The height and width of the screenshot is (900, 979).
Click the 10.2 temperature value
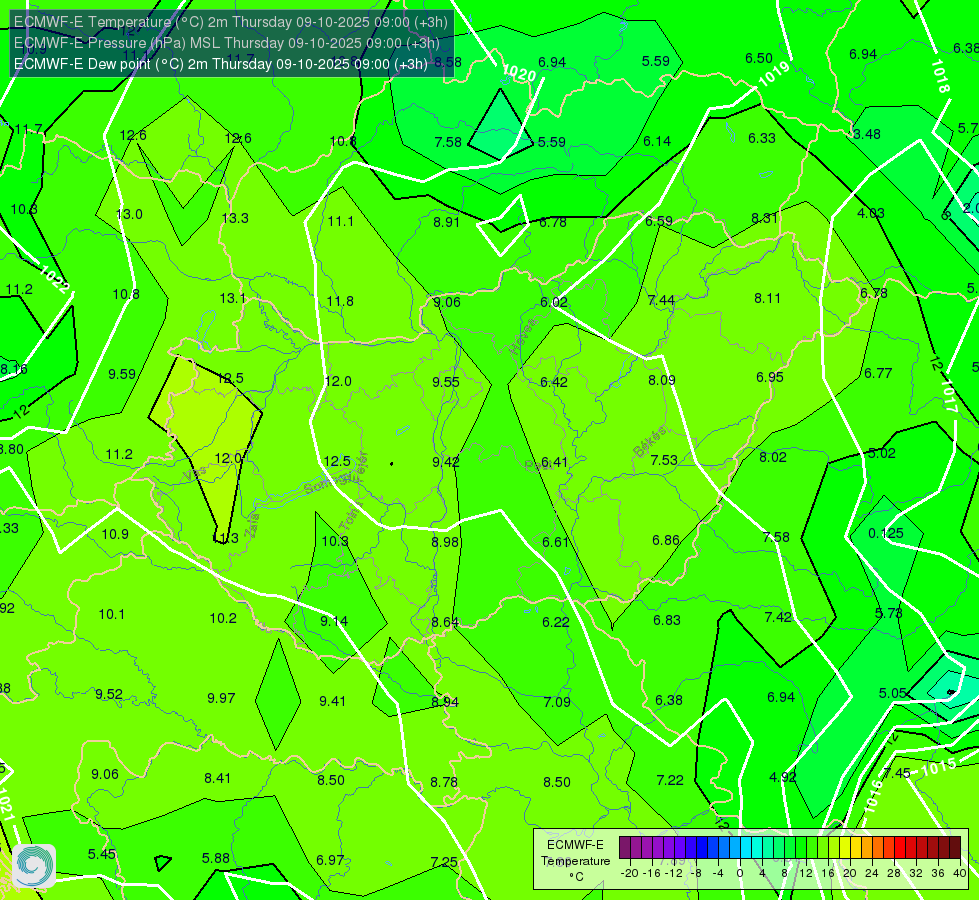[x=223, y=618]
